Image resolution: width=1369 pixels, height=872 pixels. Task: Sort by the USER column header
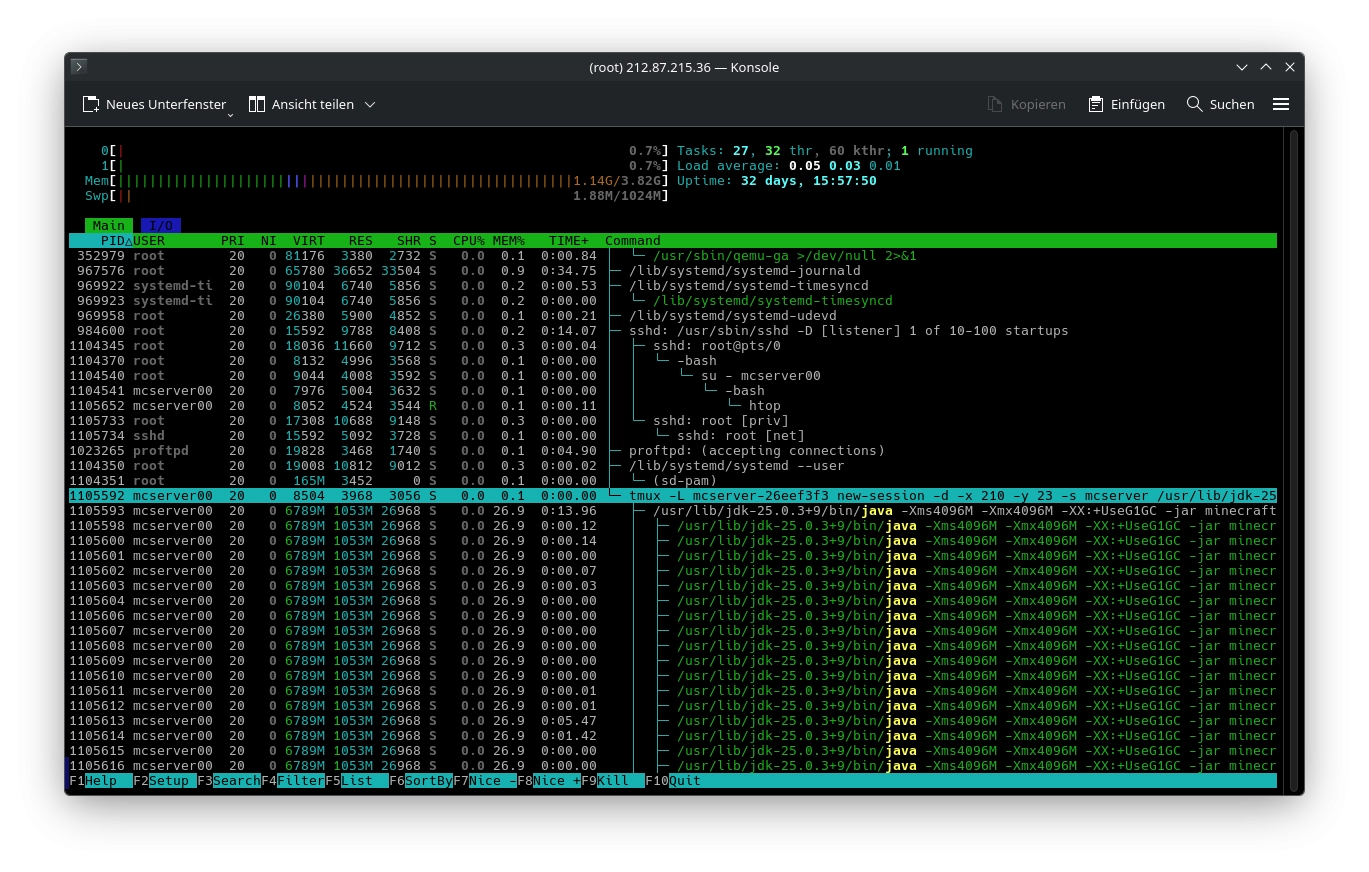[x=149, y=241]
